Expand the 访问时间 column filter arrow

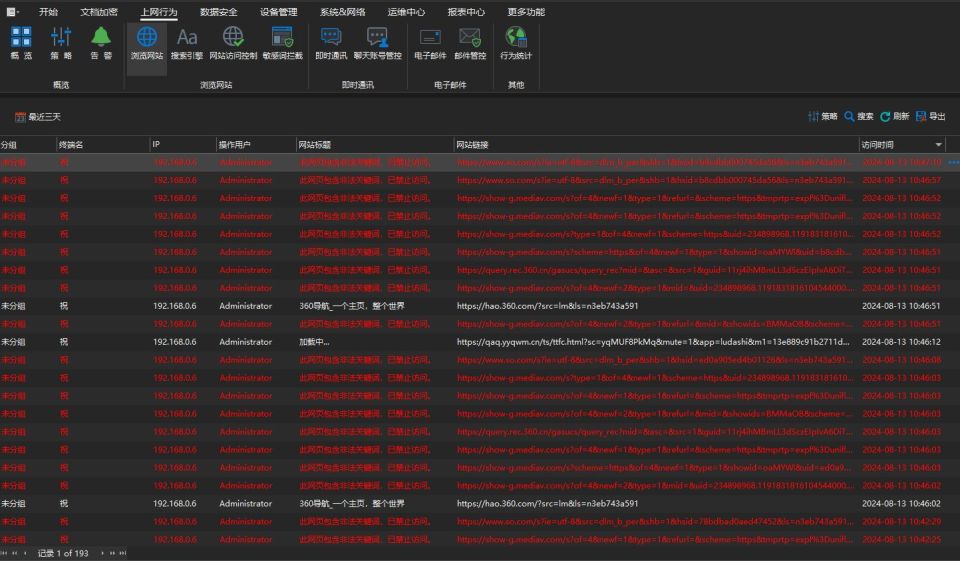[x=938, y=145]
